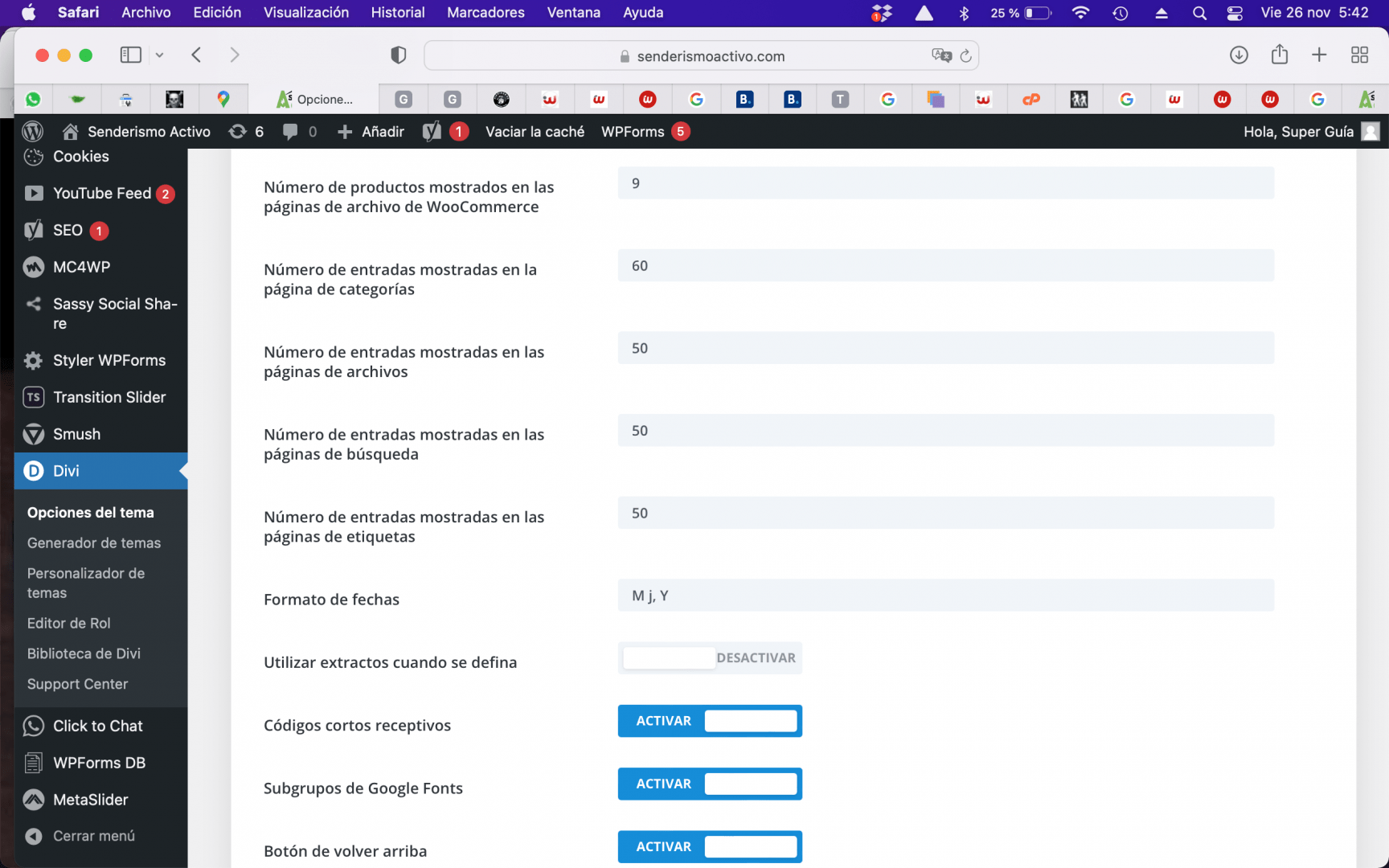Open macOS Spotlight search icon
The width and height of the screenshot is (1389, 868).
tap(1199, 13)
